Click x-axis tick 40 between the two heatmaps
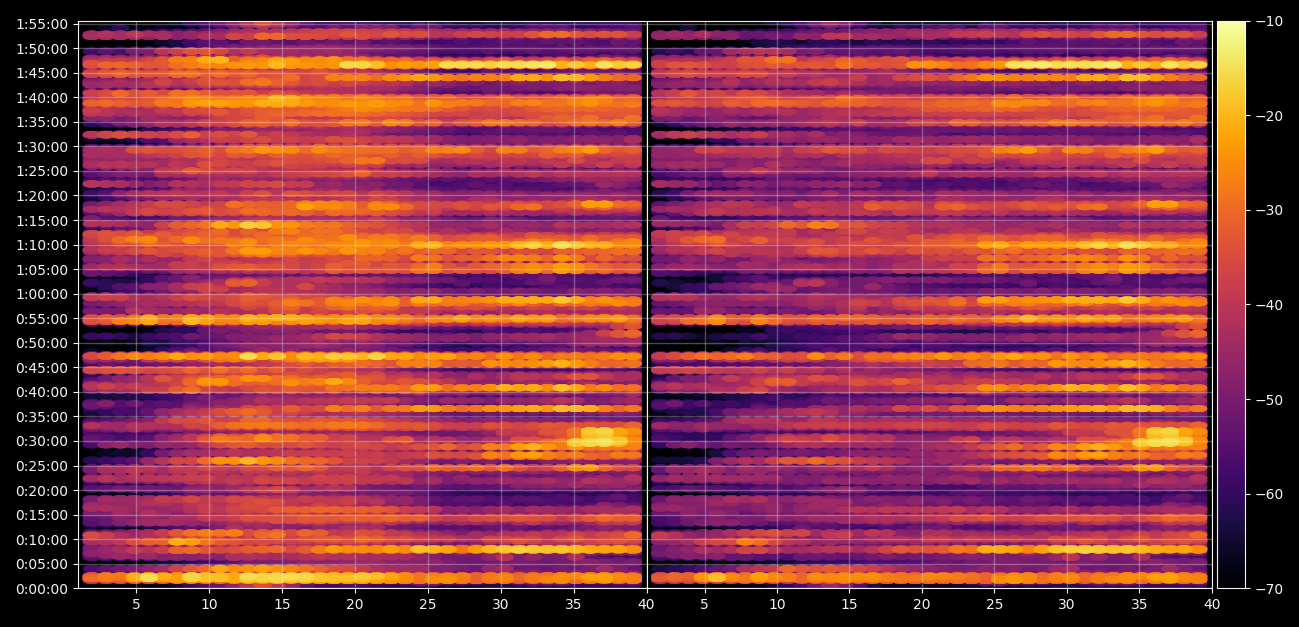 tap(647, 605)
